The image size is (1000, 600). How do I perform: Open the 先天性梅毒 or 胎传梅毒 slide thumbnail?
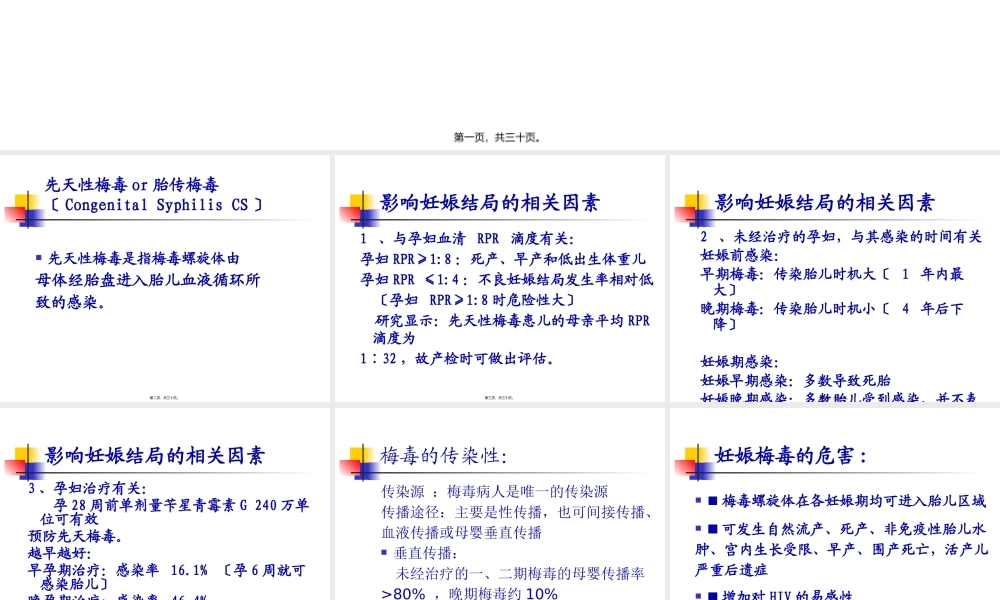[x=165, y=280]
